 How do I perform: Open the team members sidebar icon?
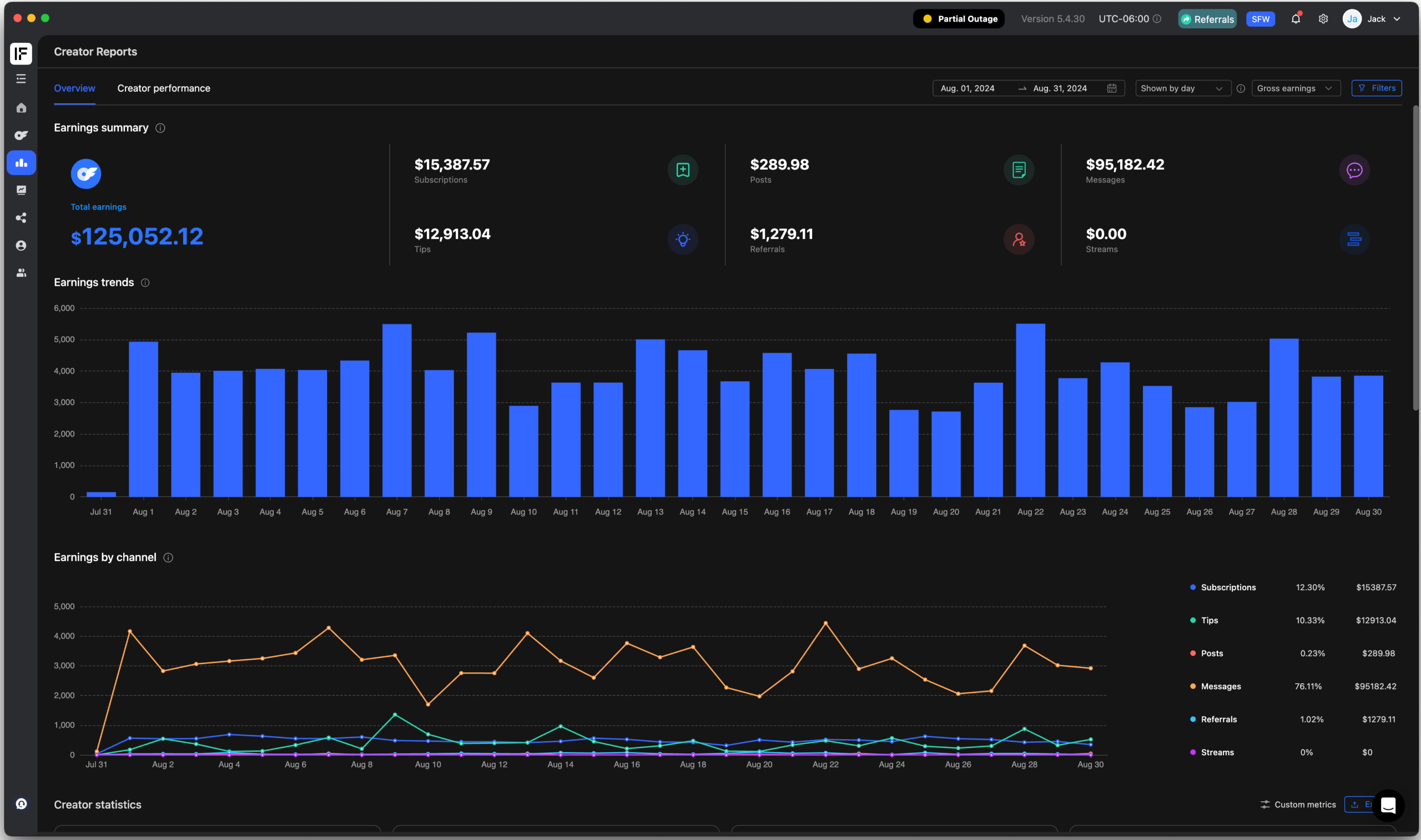(x=21, y=273)
